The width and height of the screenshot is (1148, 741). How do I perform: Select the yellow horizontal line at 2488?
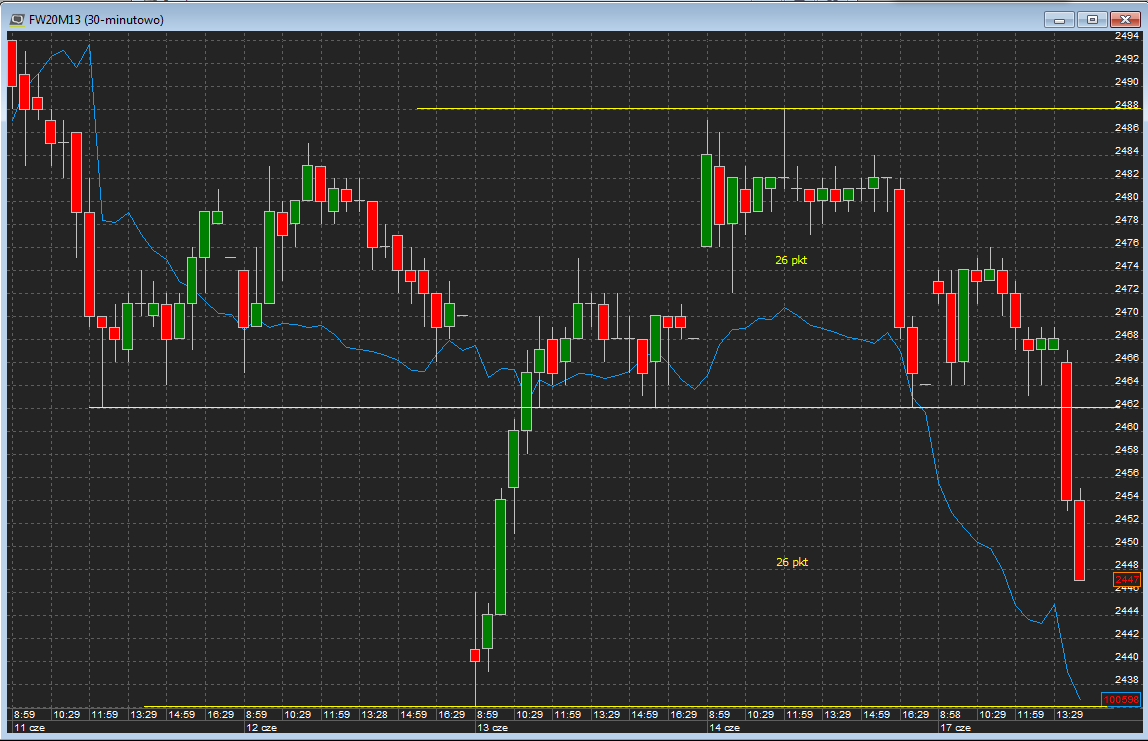coord(600,108)
